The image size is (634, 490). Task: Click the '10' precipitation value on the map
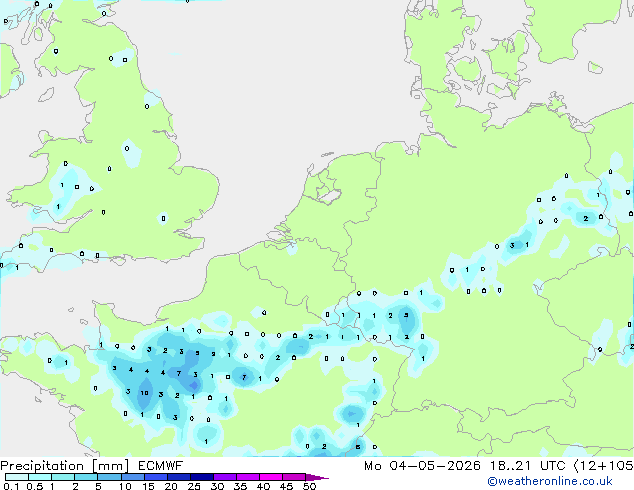coord(144,393)
